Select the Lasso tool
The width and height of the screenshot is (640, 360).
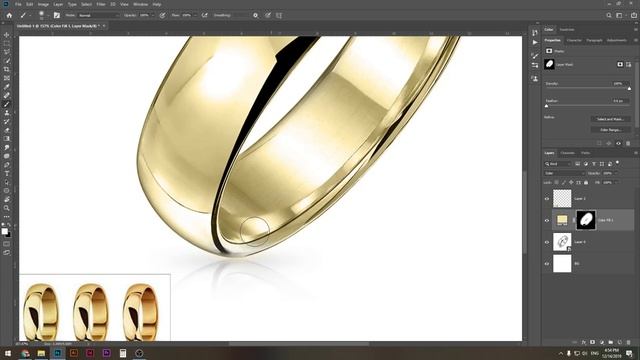[7, 52]
